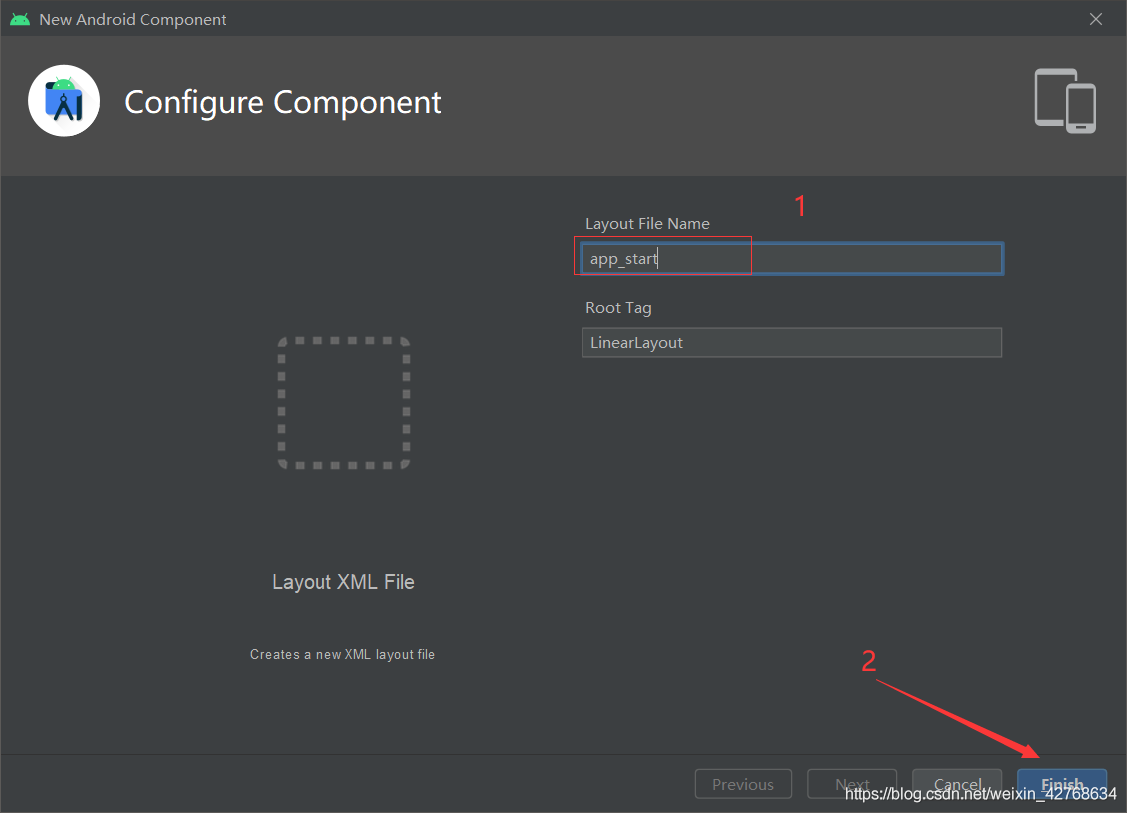Click the Configure Component heading

tap(282, 102)
